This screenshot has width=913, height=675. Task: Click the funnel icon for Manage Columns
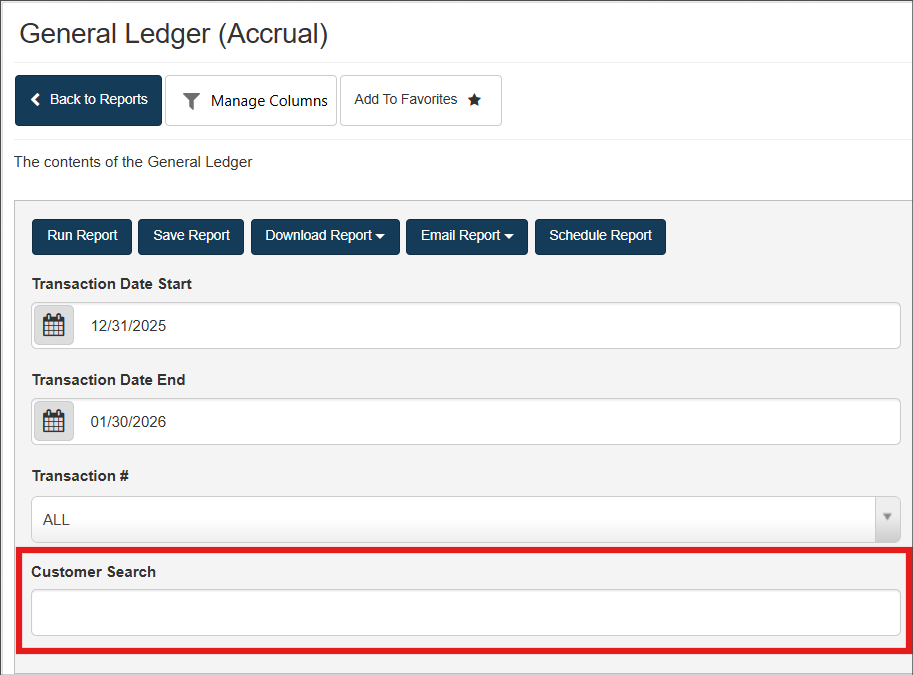coord(191,101)
